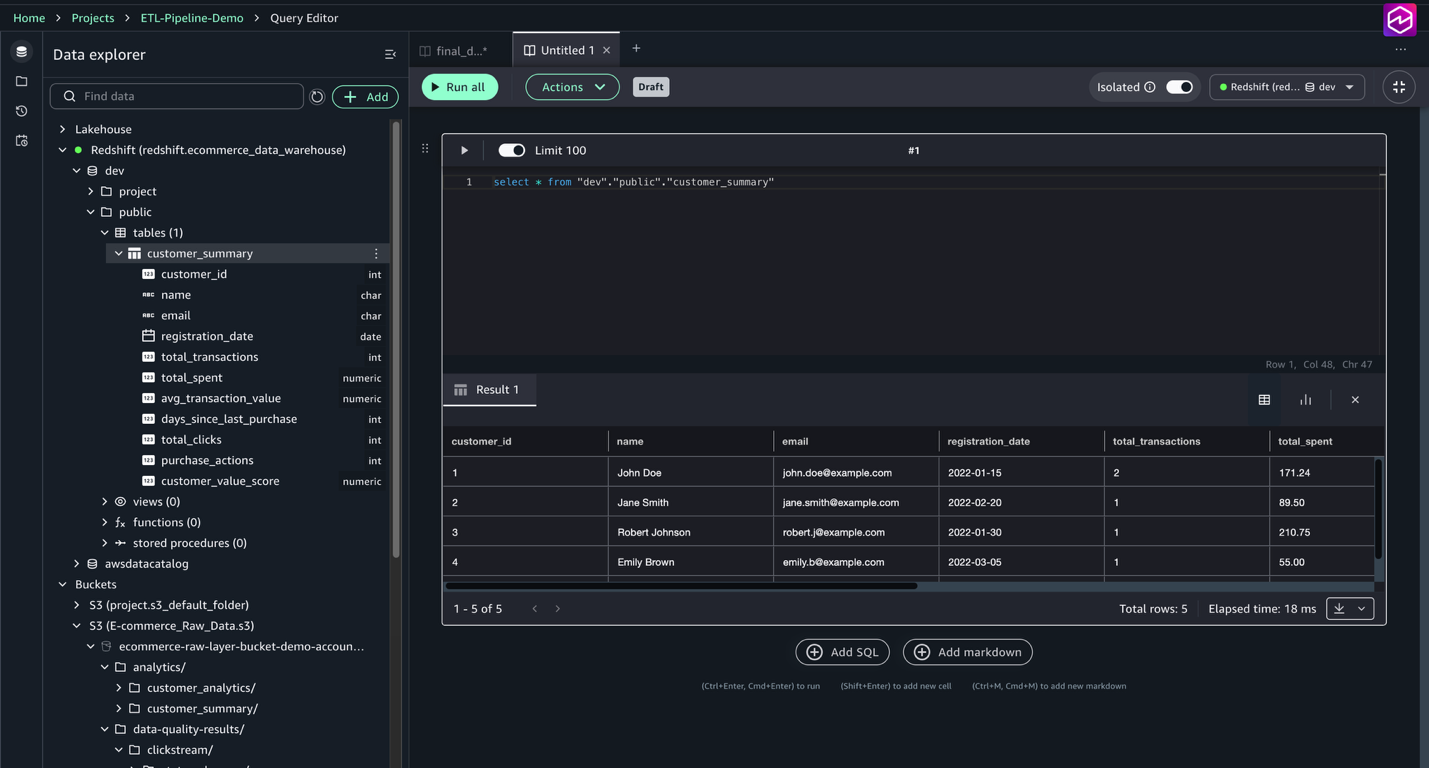Select the Result 1 tab
The height and width of the screenshot is (768, 1429).
click(x=489, y=390)
